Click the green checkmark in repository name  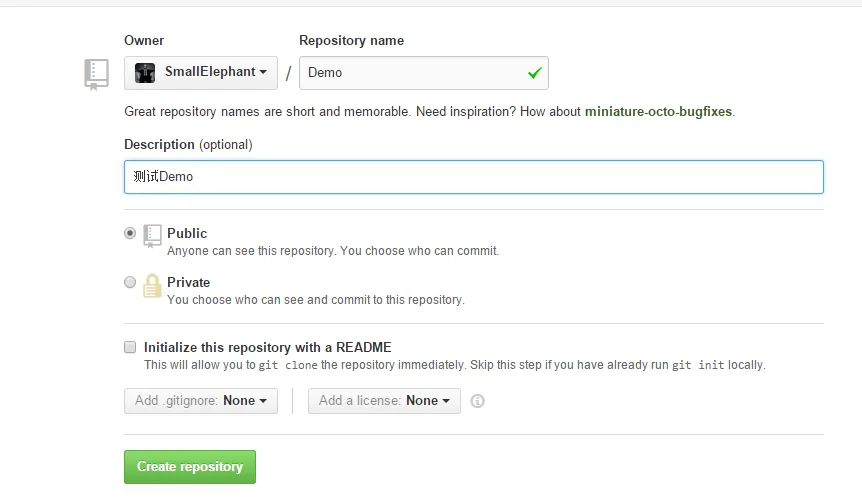(535, 72)
